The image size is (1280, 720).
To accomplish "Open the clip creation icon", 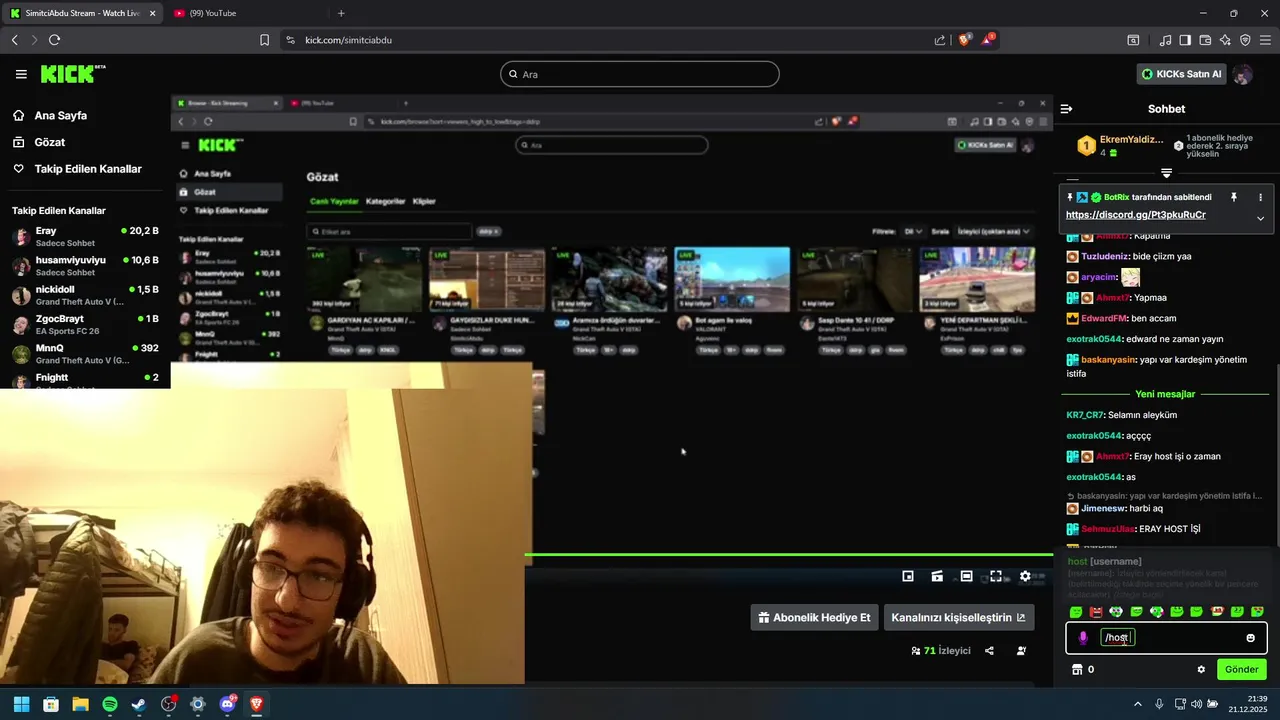I will pyautogui.click(x=937, y=576).
